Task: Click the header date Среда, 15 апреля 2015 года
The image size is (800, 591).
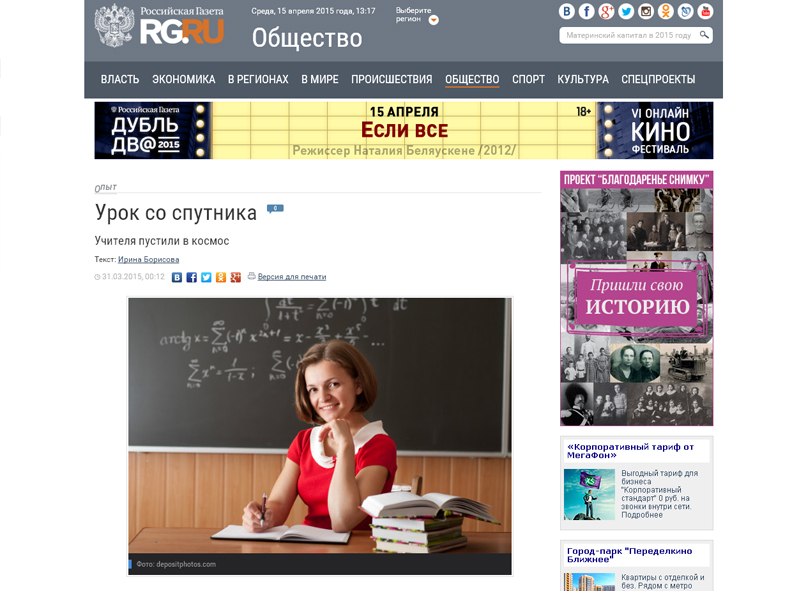Action: 302,11
